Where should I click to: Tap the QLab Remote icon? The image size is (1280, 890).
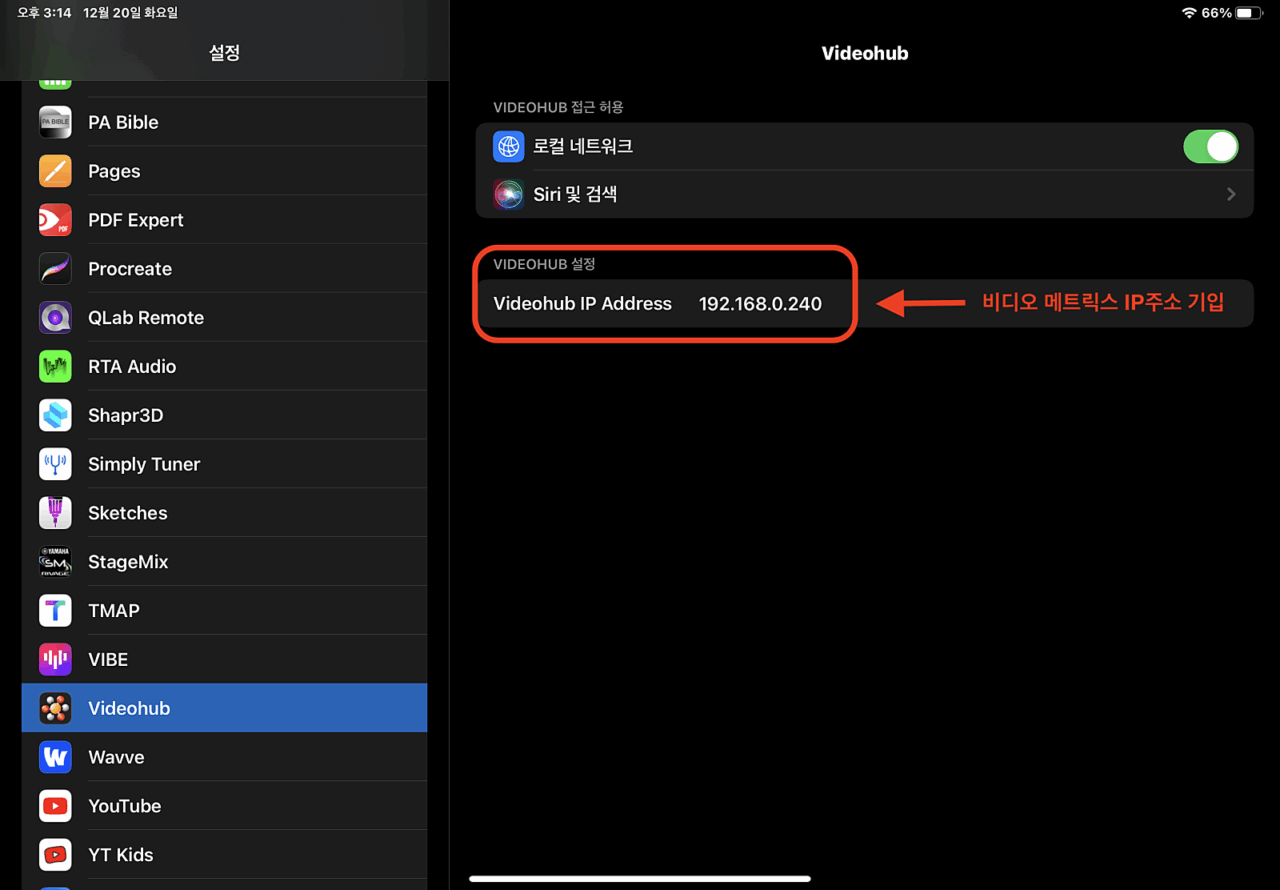tap(55, 318)
